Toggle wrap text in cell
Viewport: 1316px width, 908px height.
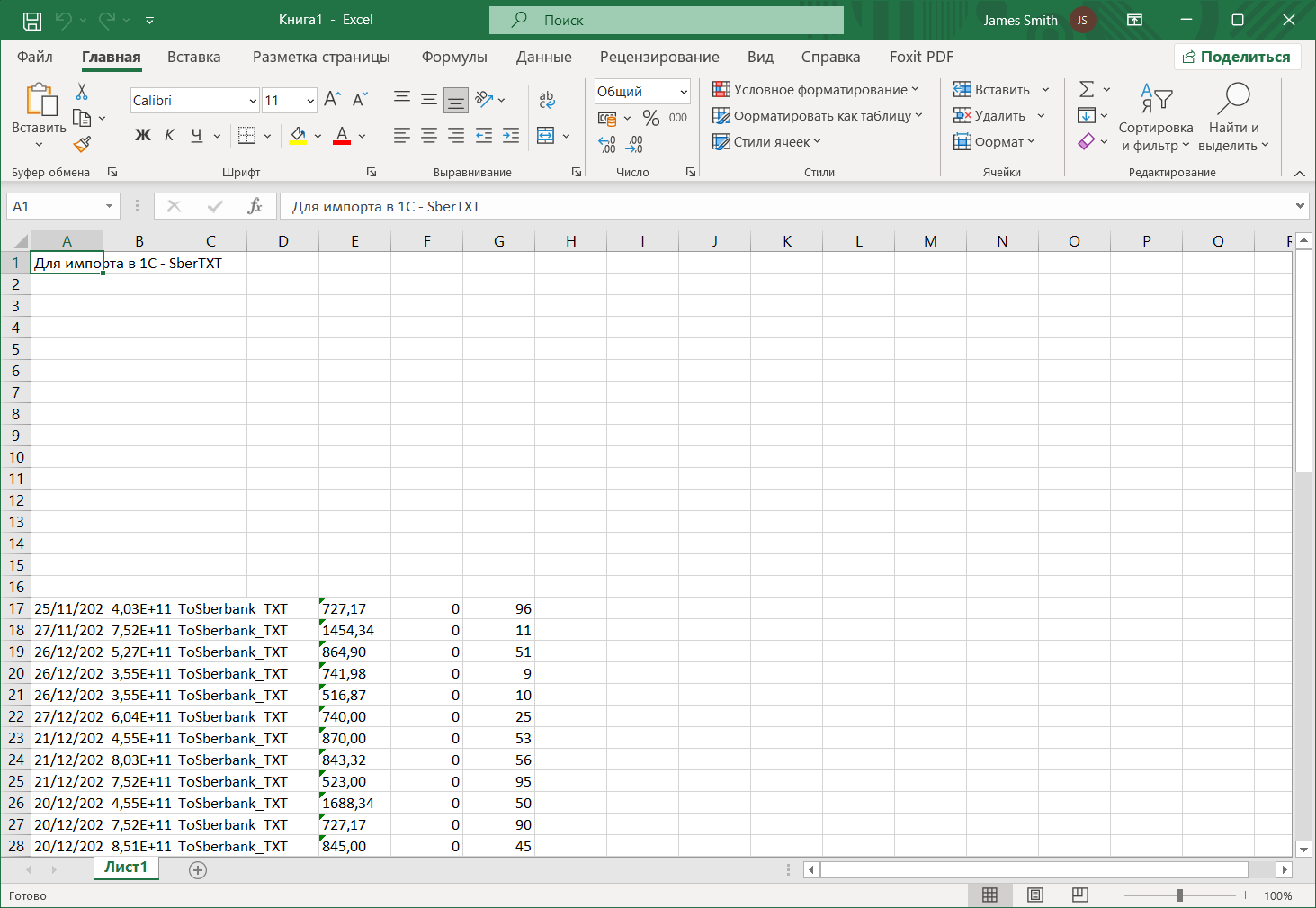[547, 100]
